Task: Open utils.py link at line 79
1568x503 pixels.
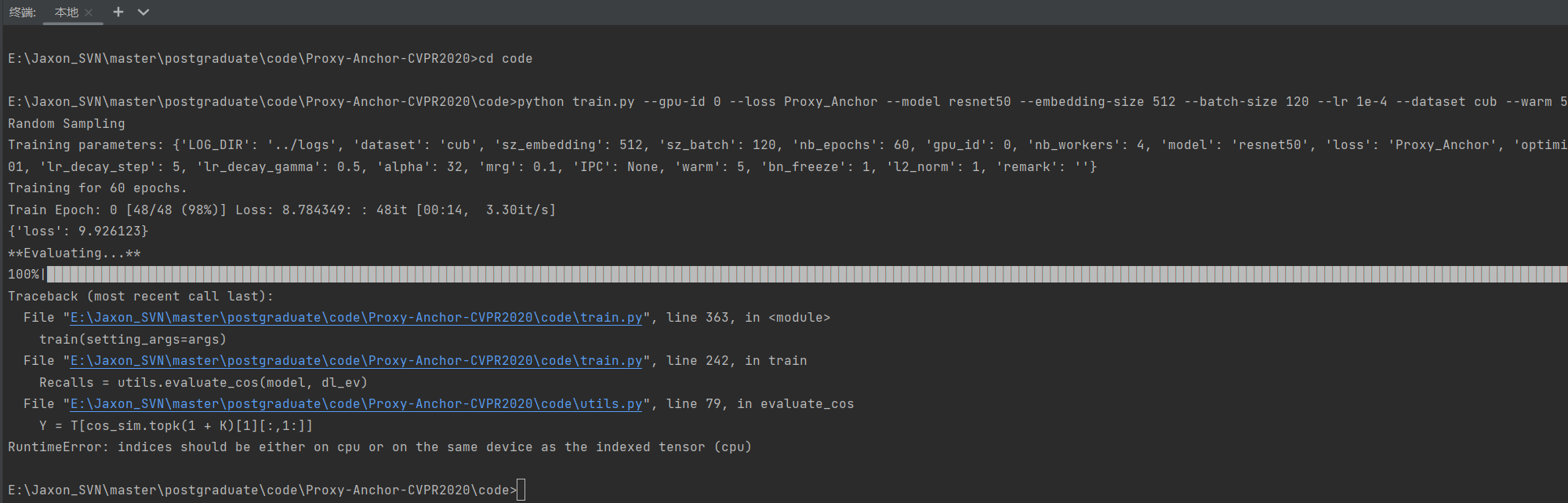Action: tap(357, 404)
